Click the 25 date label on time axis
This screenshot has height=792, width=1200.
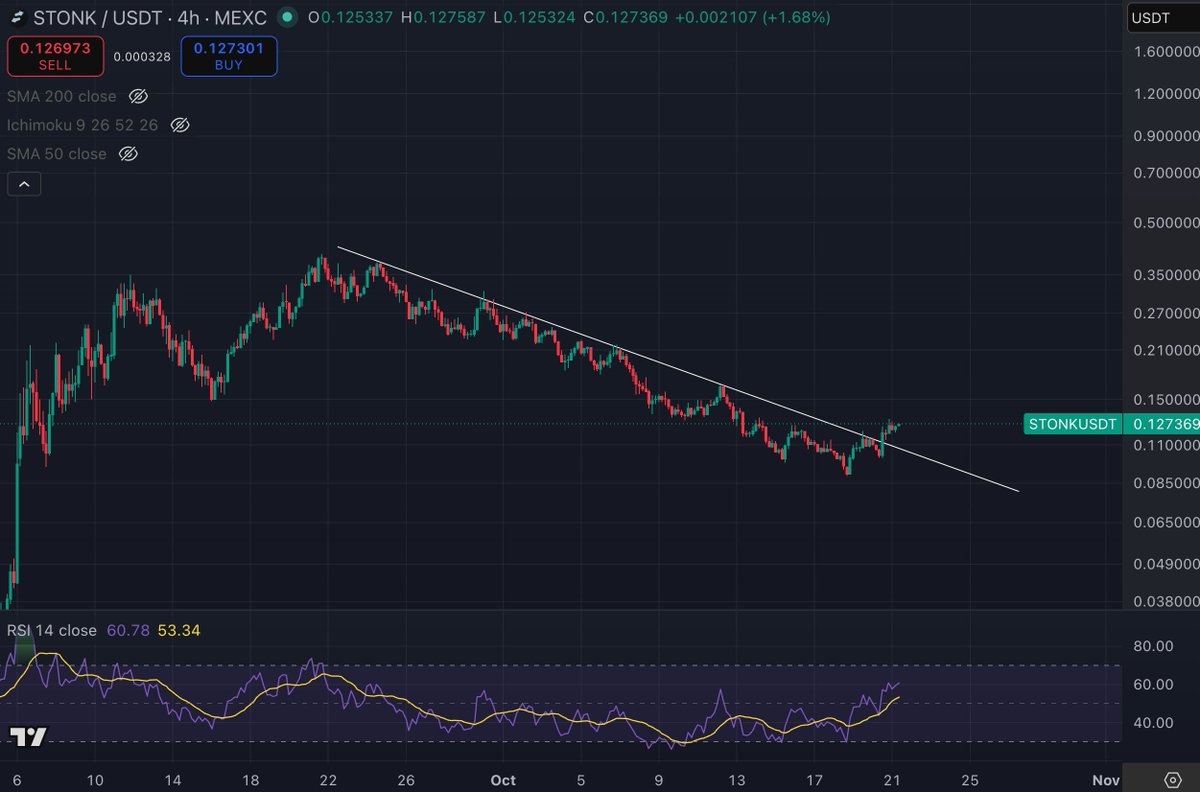coord(969,780)
